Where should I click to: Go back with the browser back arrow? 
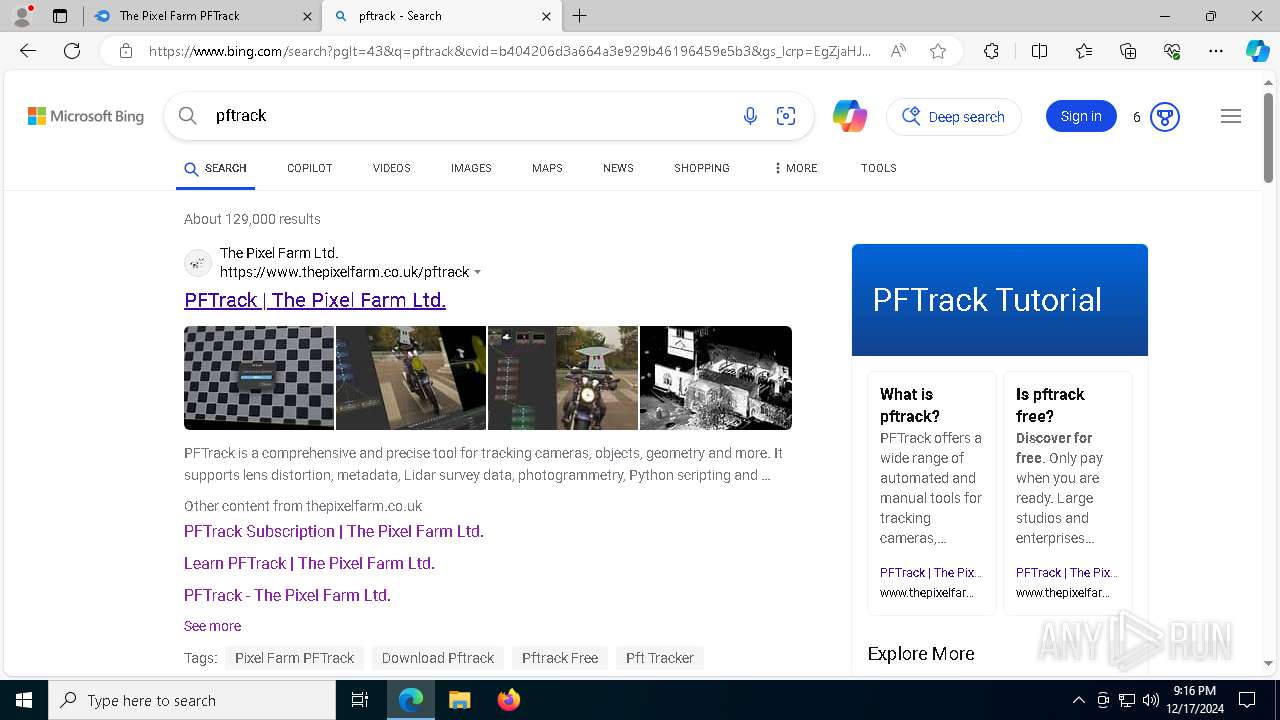[x=28, y=51]
